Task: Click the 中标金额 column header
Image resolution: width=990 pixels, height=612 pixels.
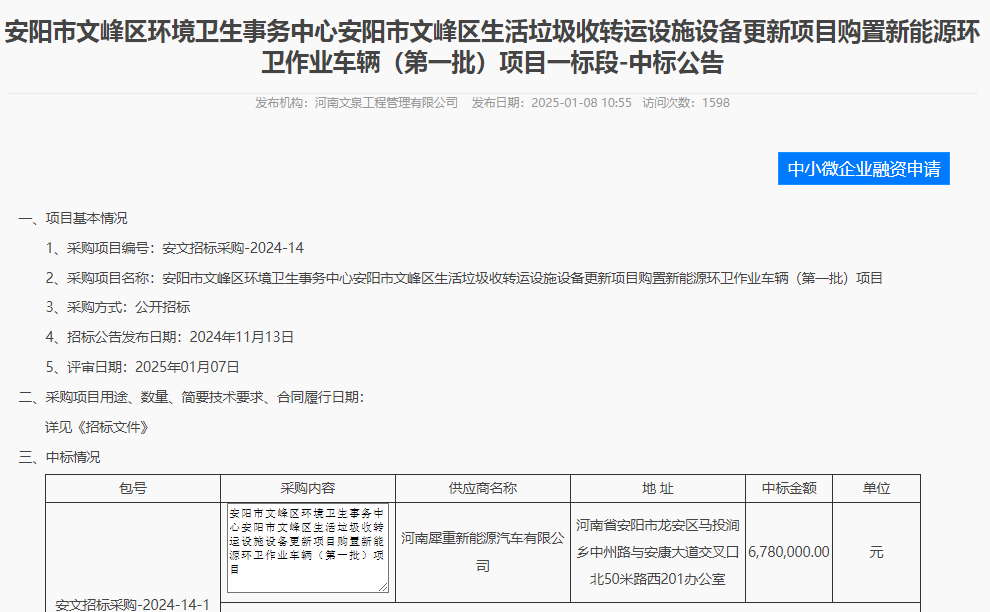Action: click(789, 488)
